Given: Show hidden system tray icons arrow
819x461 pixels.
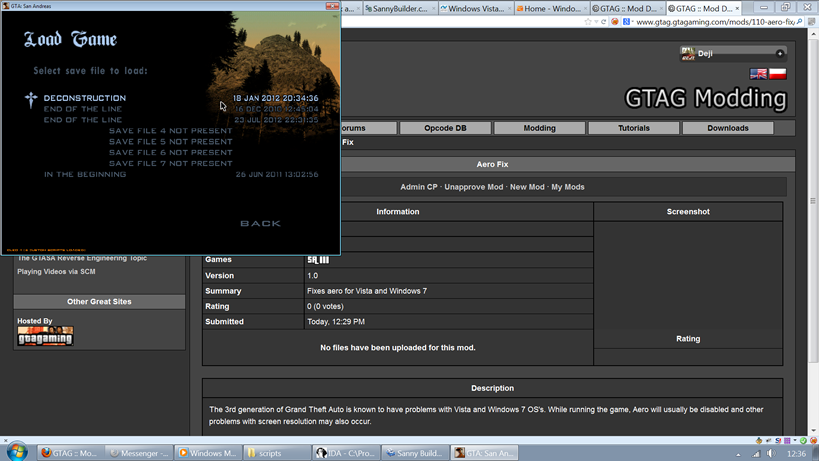Looking at the screenshot, I should pos(738,453).
